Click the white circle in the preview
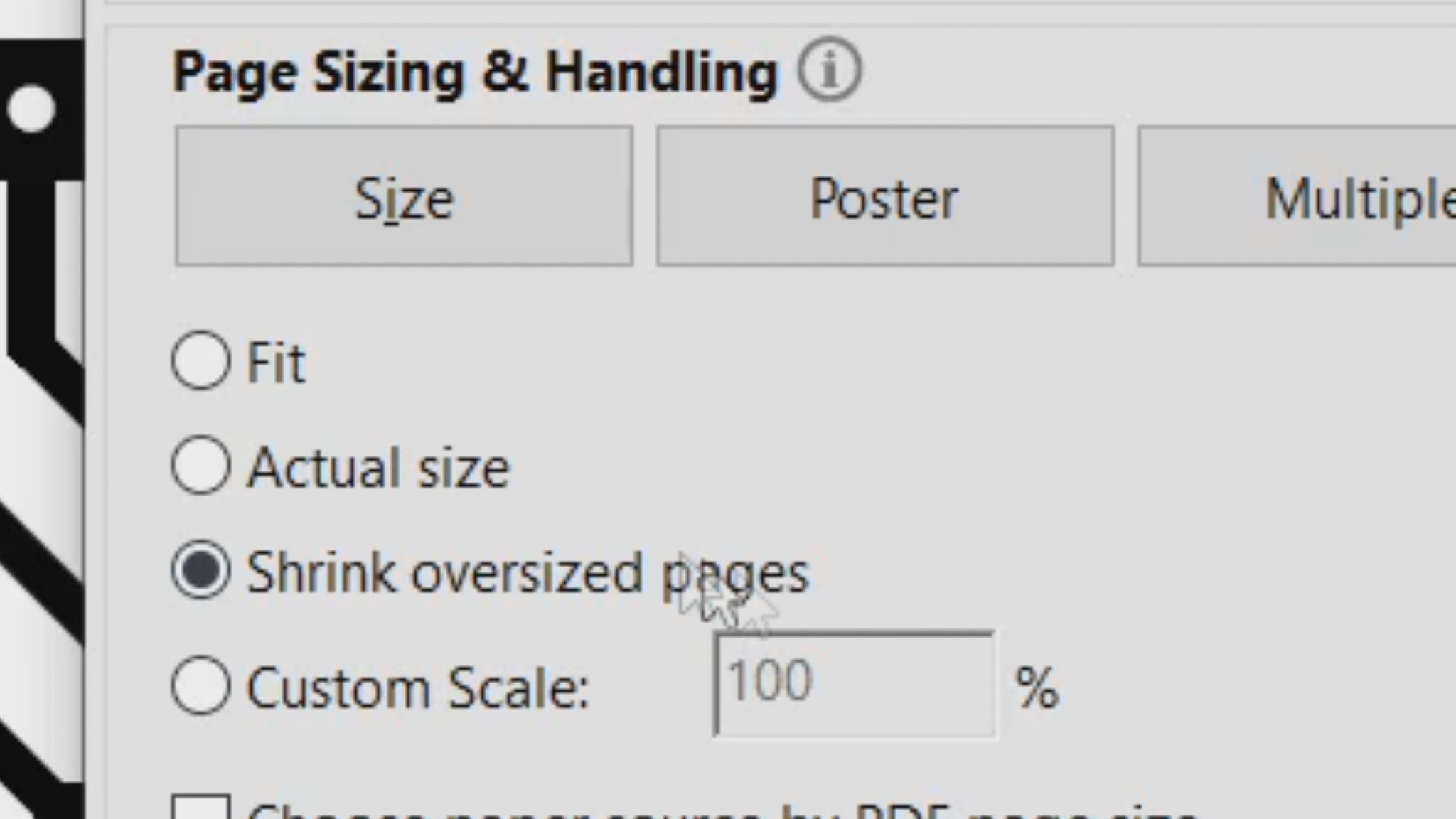This screenshot has width=1456, height=819. point(31,109)
